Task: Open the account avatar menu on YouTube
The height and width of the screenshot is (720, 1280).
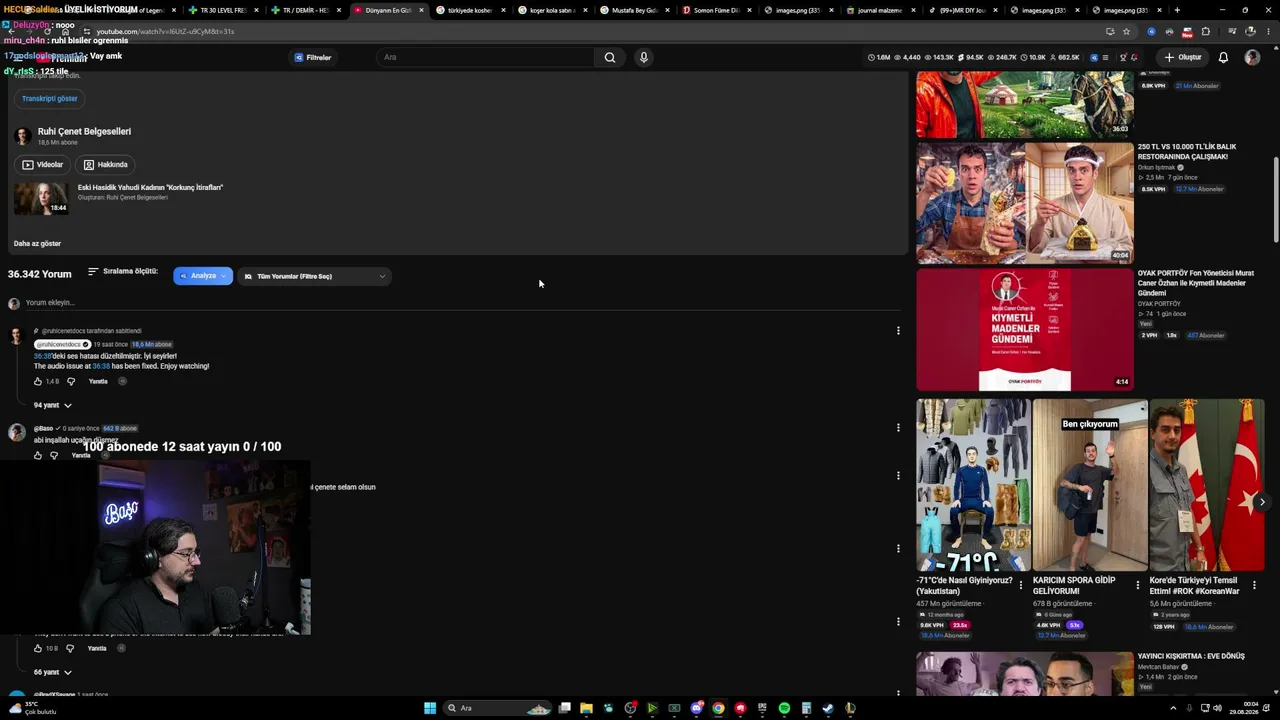Action: (1252, 57)
